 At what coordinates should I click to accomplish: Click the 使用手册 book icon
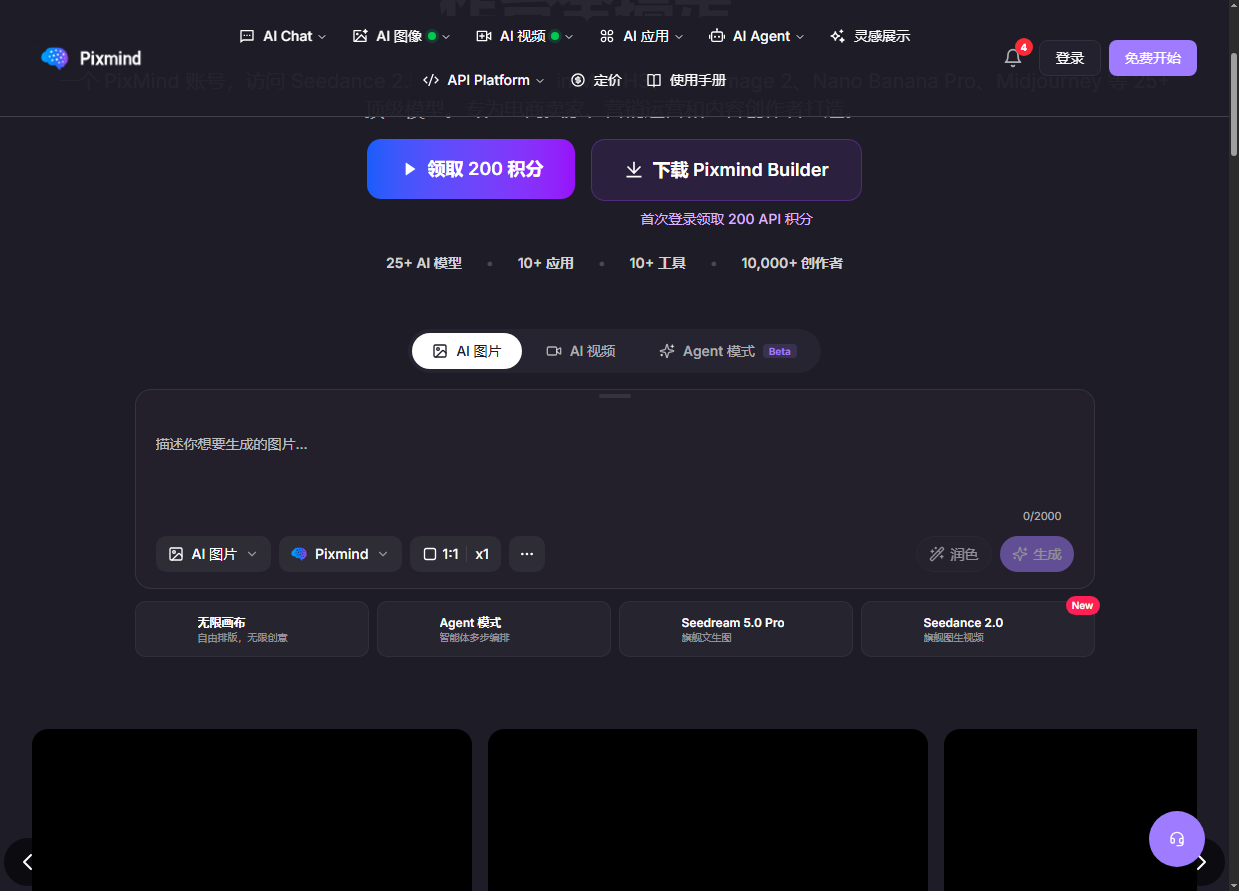pyautogui.click(x=654, y=80)
